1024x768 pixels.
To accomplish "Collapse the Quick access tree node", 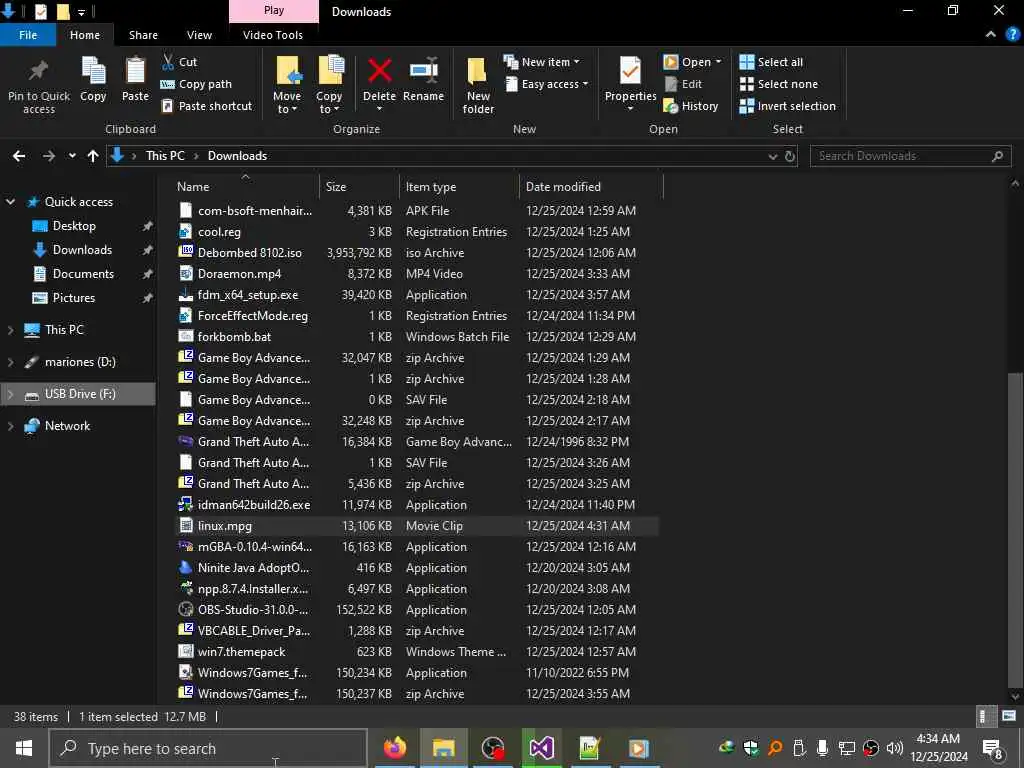I will (x=10, y=202).
